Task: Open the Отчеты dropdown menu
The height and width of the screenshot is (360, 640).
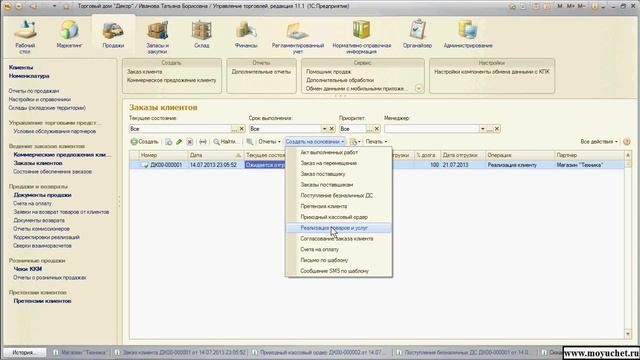Action: click(x=269, y=142)
